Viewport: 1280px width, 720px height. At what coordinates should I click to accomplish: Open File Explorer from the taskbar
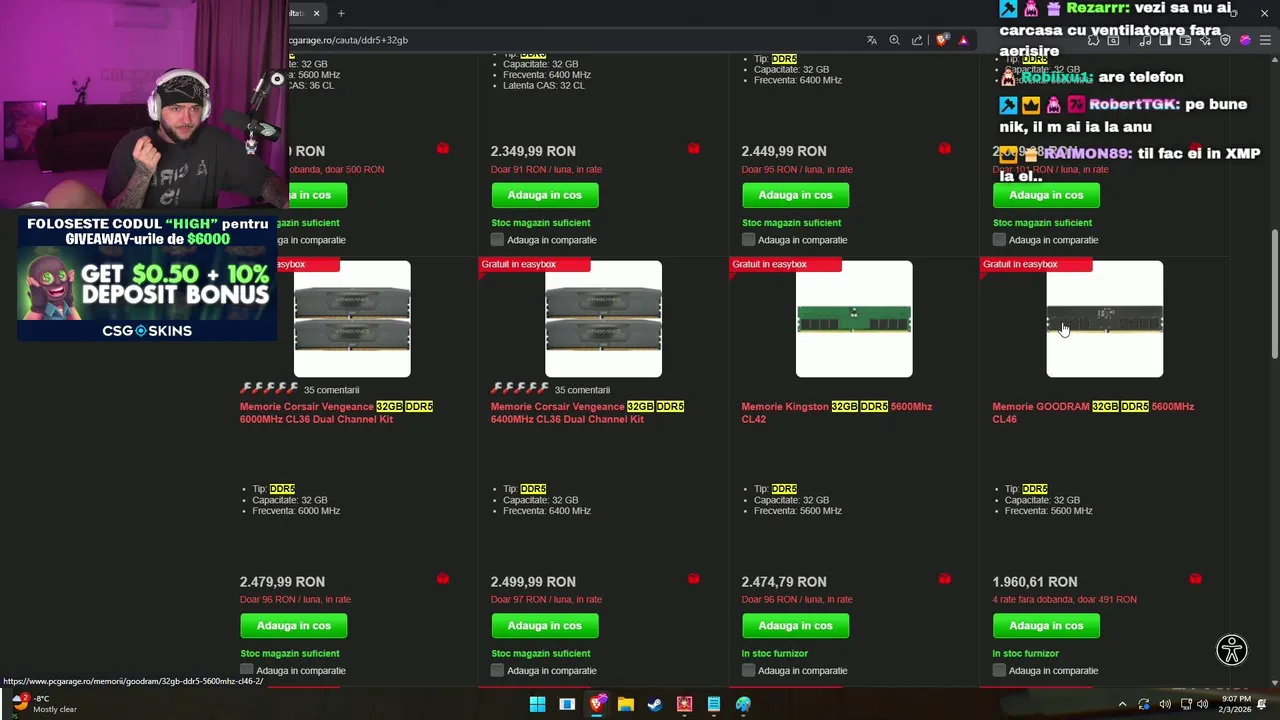point(626,704)
